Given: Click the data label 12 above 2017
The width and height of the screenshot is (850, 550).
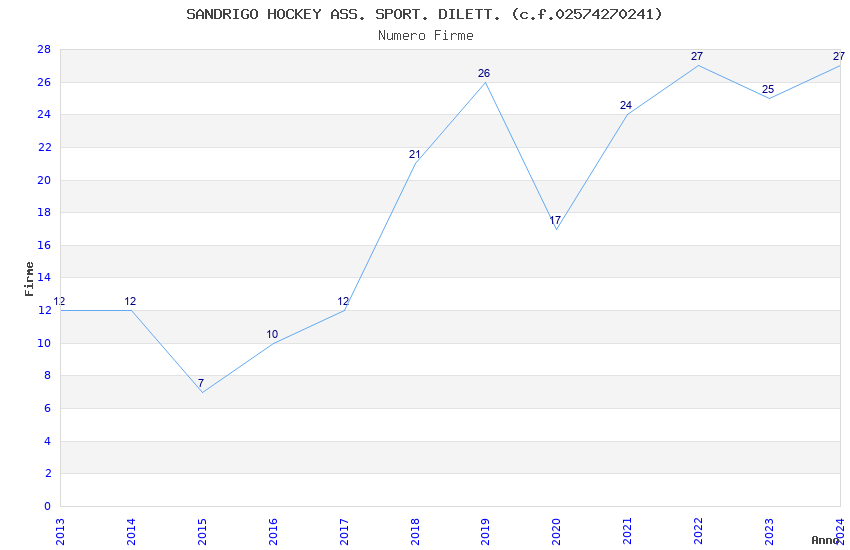Looking at the screenshot, I should (343, 301).
